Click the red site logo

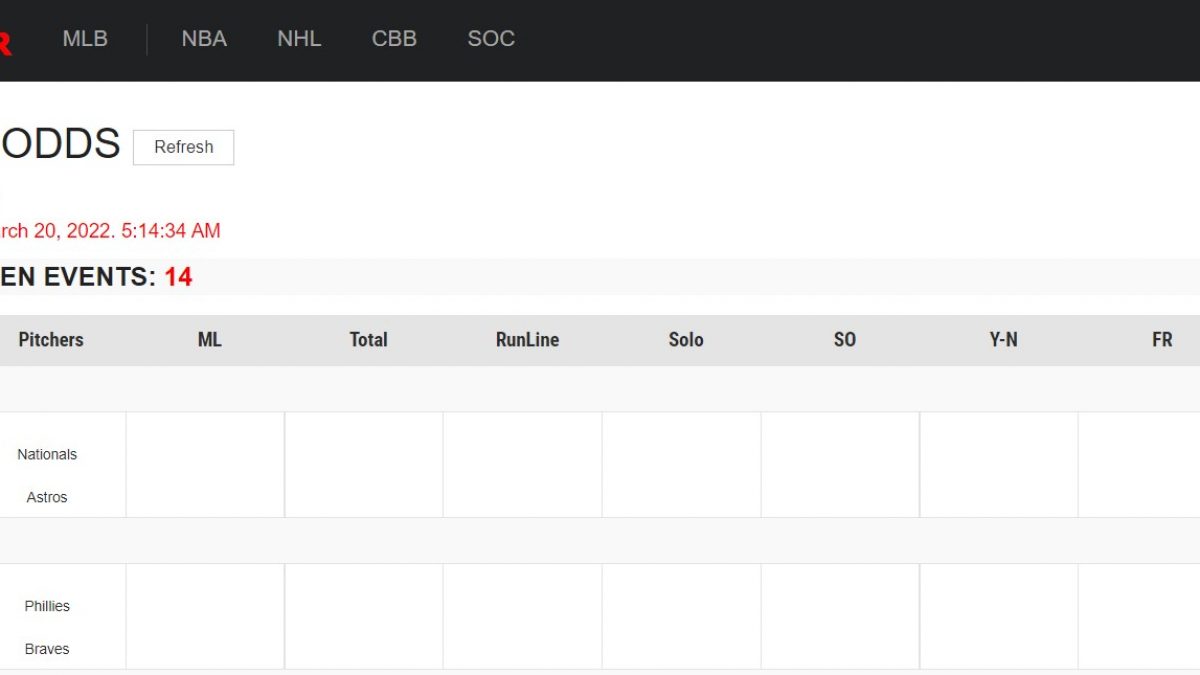point(5,42)
